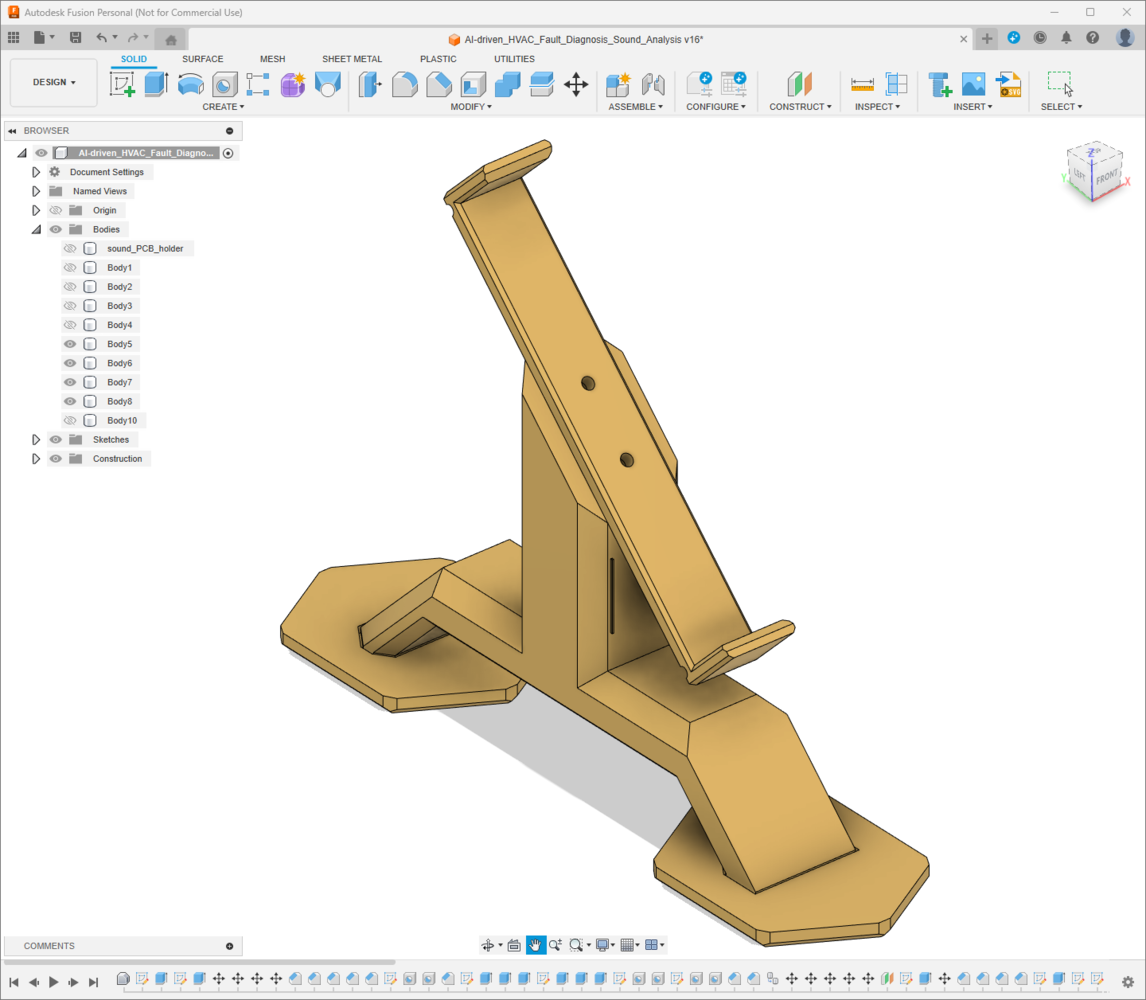This screenshot has width=1146, height=1000.
Task: Select the Insert Derive tool
Action: (939, 84)
